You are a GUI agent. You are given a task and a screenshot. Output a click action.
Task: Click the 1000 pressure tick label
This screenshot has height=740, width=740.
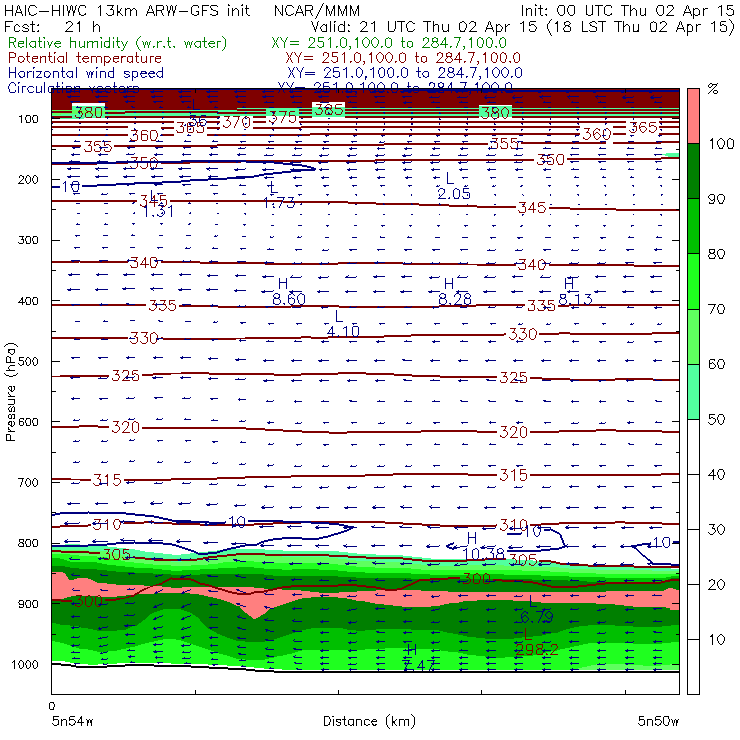pyautogui.click(x=25, y=664)
